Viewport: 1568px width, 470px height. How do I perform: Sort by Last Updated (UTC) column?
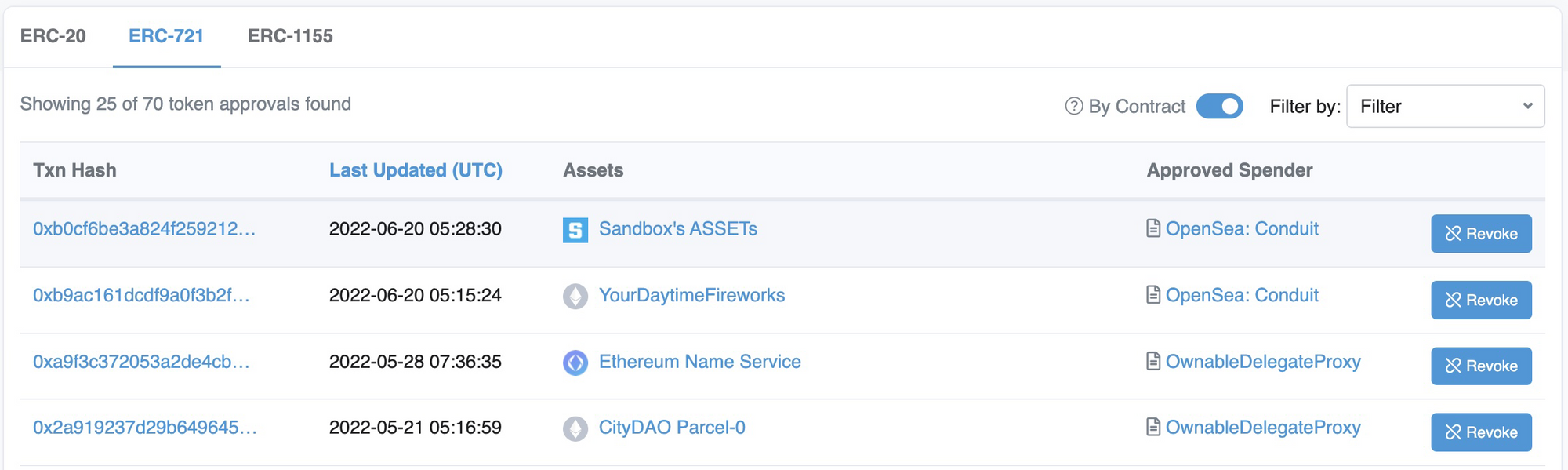[x=416, y=170]
